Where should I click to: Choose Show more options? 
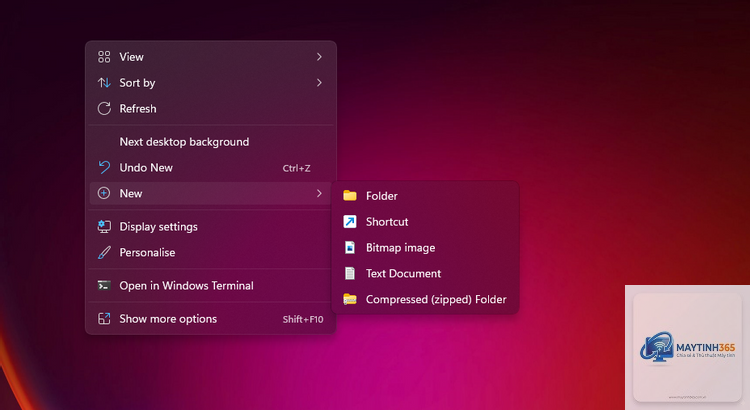210,319
